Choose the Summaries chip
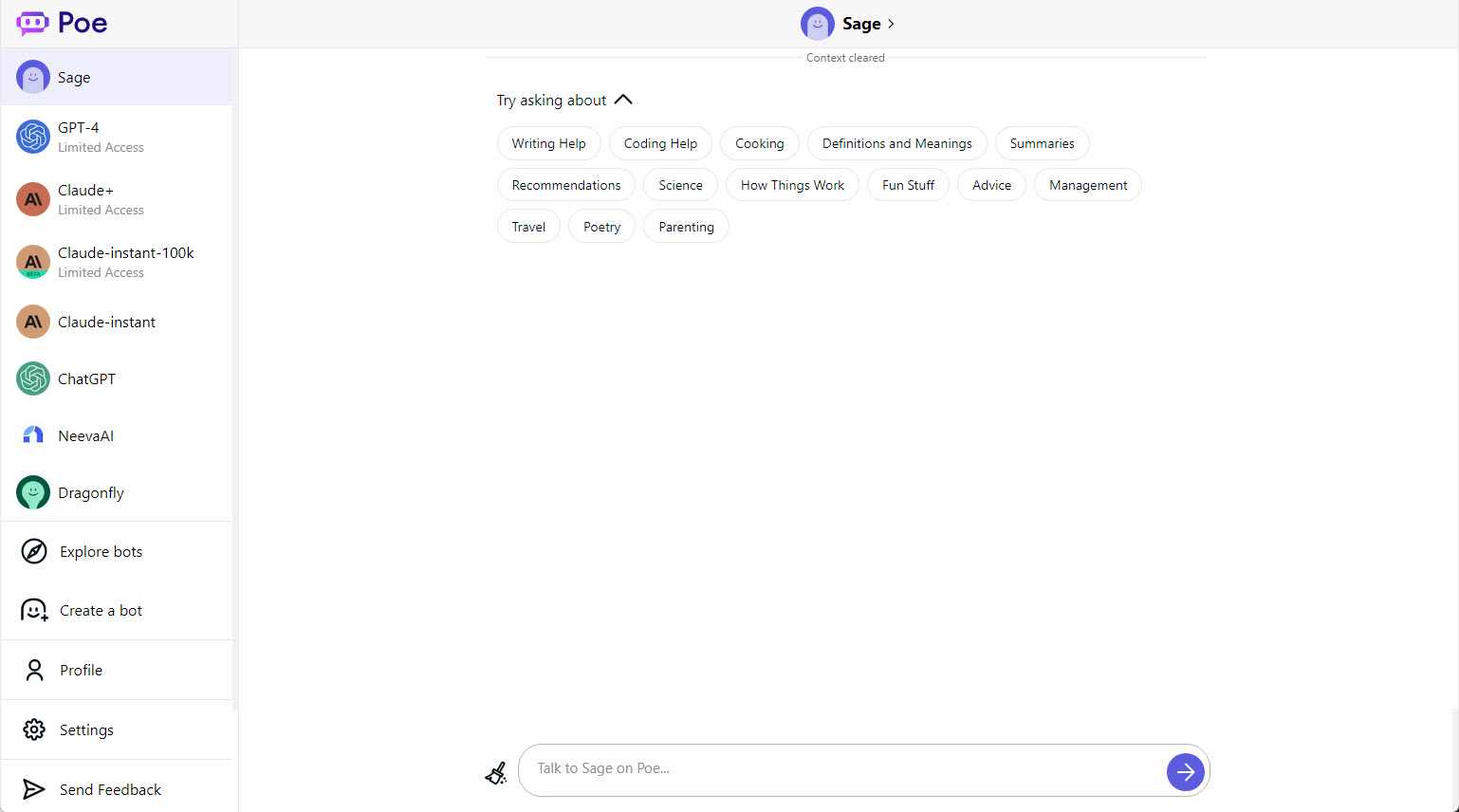 point(1042,143)
